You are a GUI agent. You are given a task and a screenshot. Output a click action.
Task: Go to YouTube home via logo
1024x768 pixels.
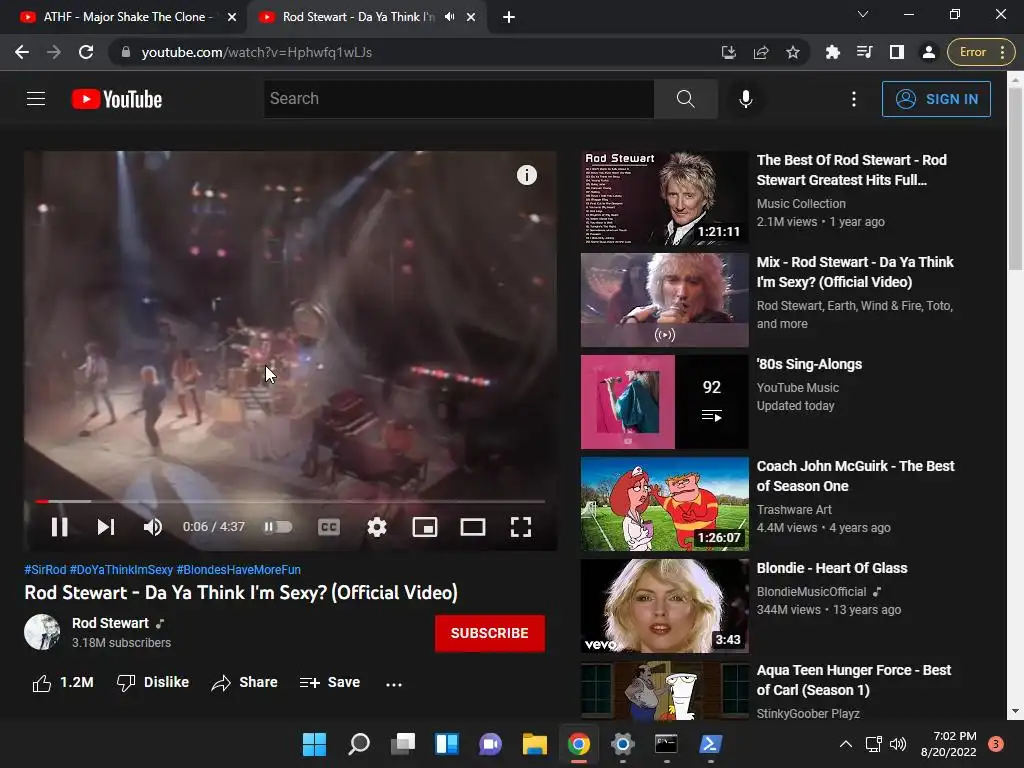point(117,99)
